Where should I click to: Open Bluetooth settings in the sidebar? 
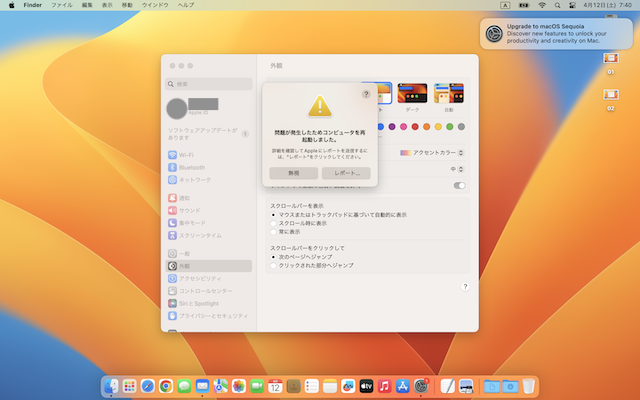click(x=191, y=167)
